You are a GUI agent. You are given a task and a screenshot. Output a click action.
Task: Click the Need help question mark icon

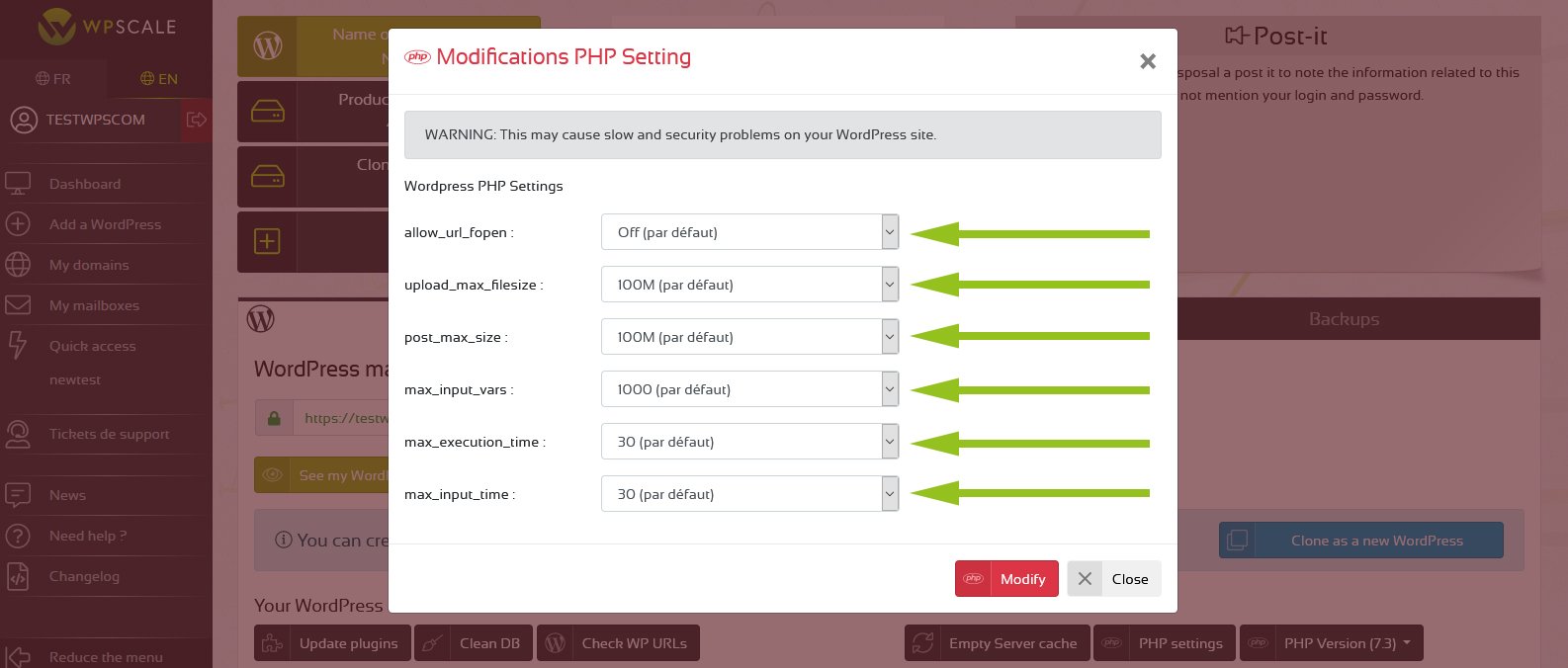pos(18,536)
